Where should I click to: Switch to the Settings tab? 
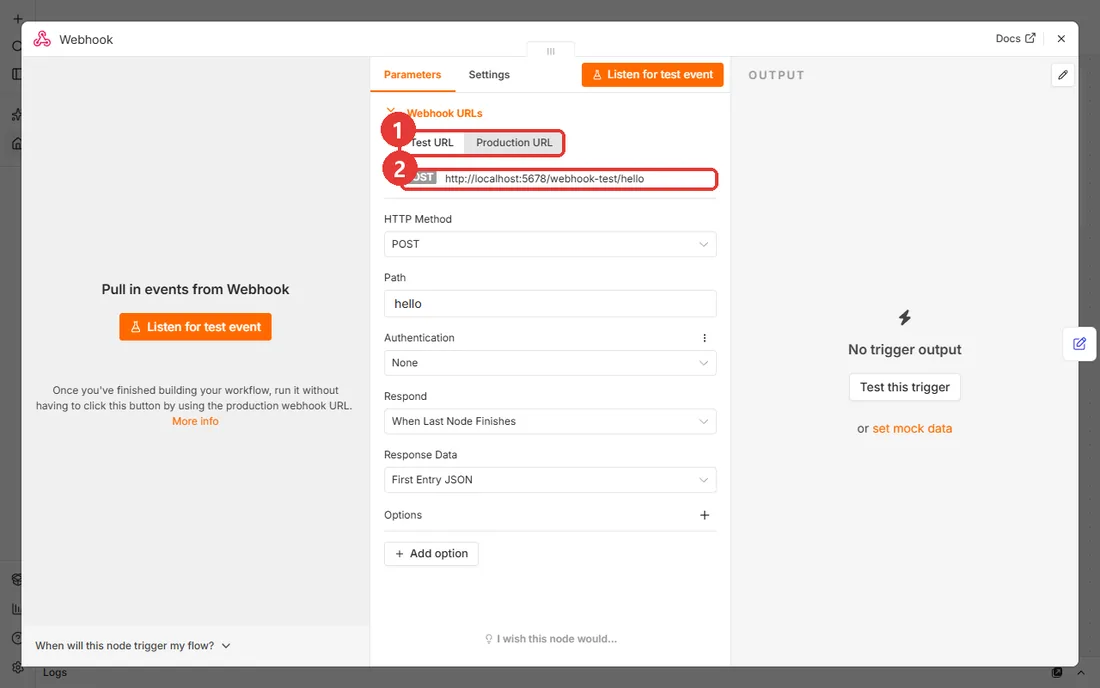click(x=489, y=74)
